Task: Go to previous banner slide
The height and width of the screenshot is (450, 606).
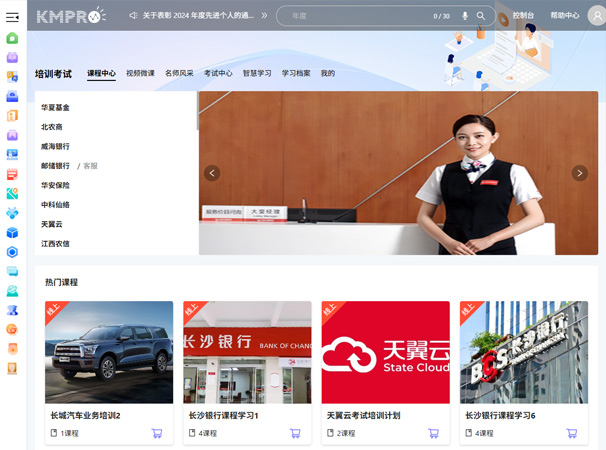Action: pos(212,173)
